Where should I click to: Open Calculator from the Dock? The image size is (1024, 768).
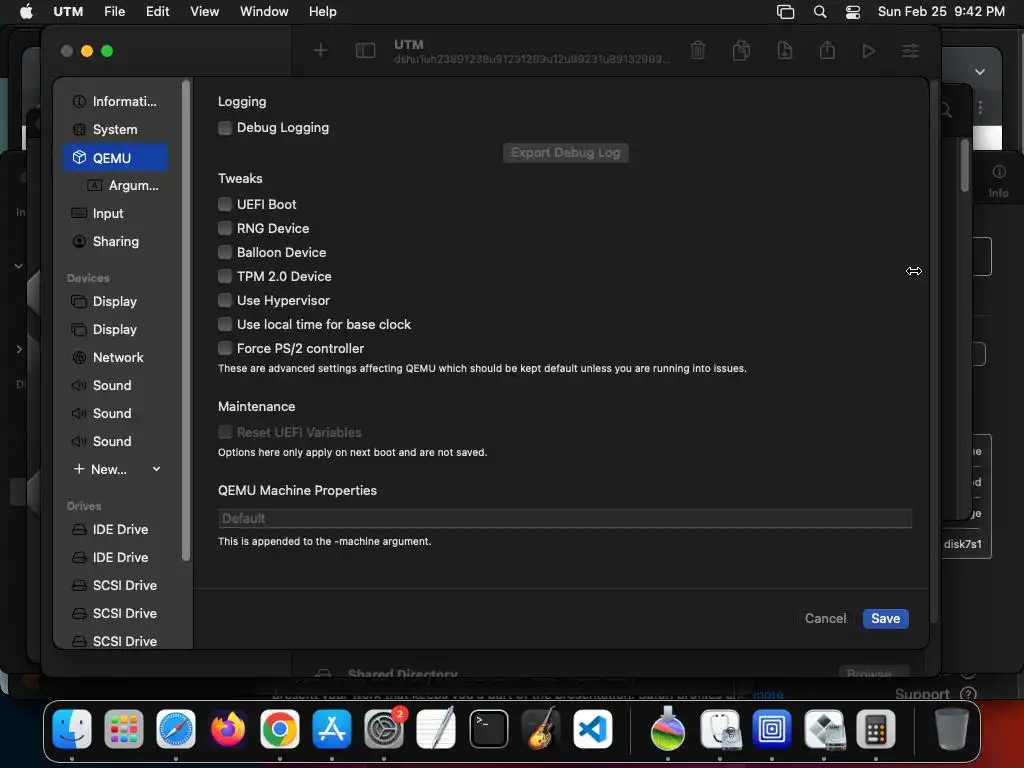876,729
